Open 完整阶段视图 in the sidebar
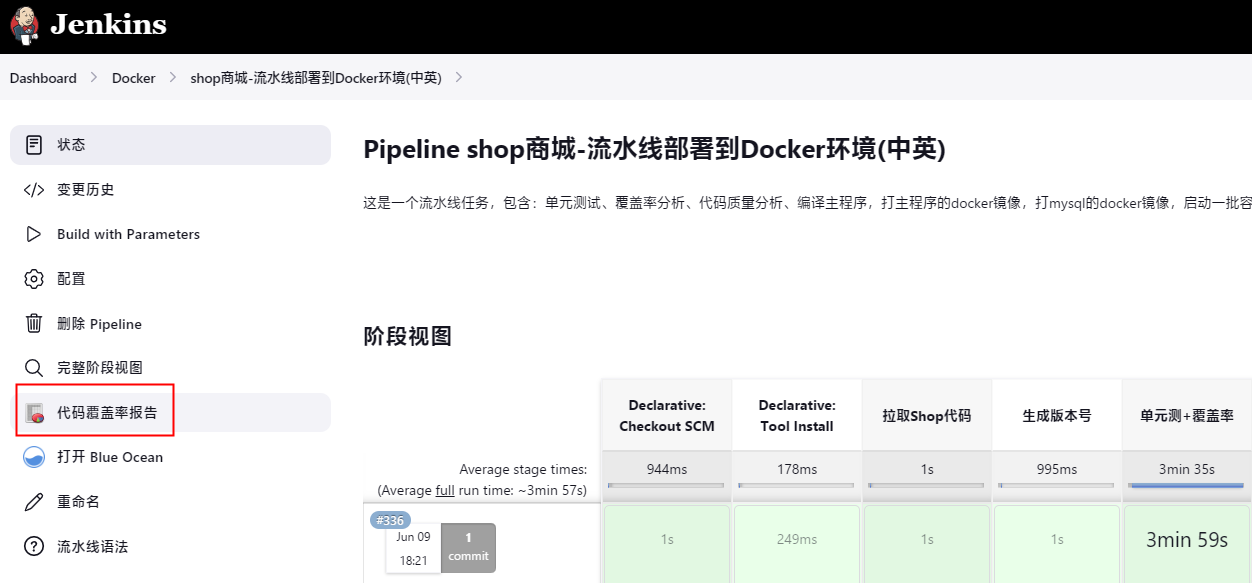This screenshot has width=1252, height=583. pyautogui.click(x=170, y=368)
